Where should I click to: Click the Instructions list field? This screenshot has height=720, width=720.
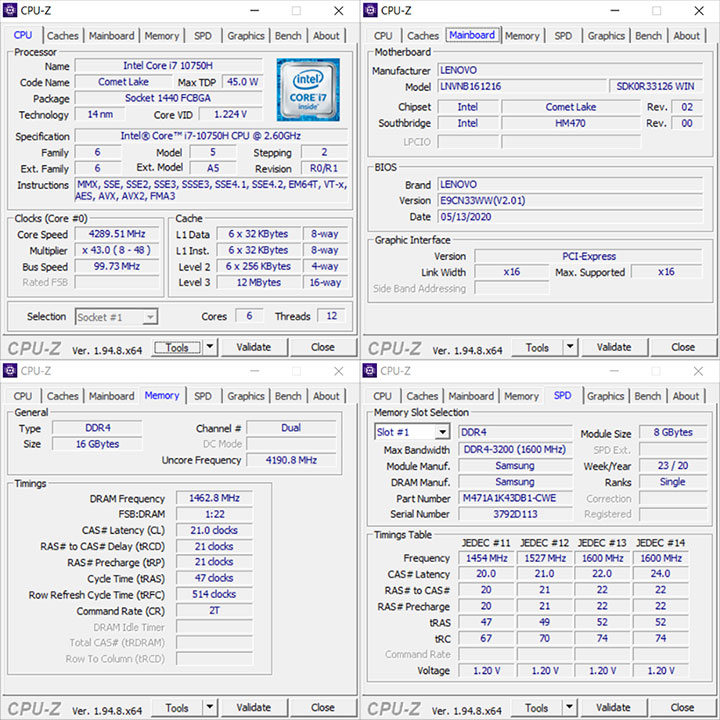[x=212, y=190]
